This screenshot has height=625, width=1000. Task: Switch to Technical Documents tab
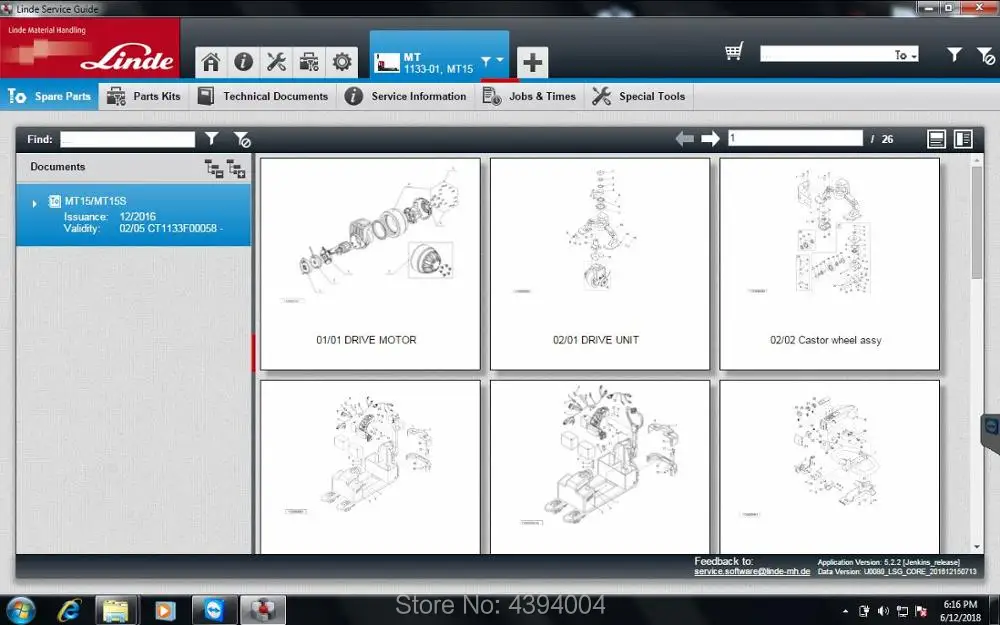tap(263, 96)
